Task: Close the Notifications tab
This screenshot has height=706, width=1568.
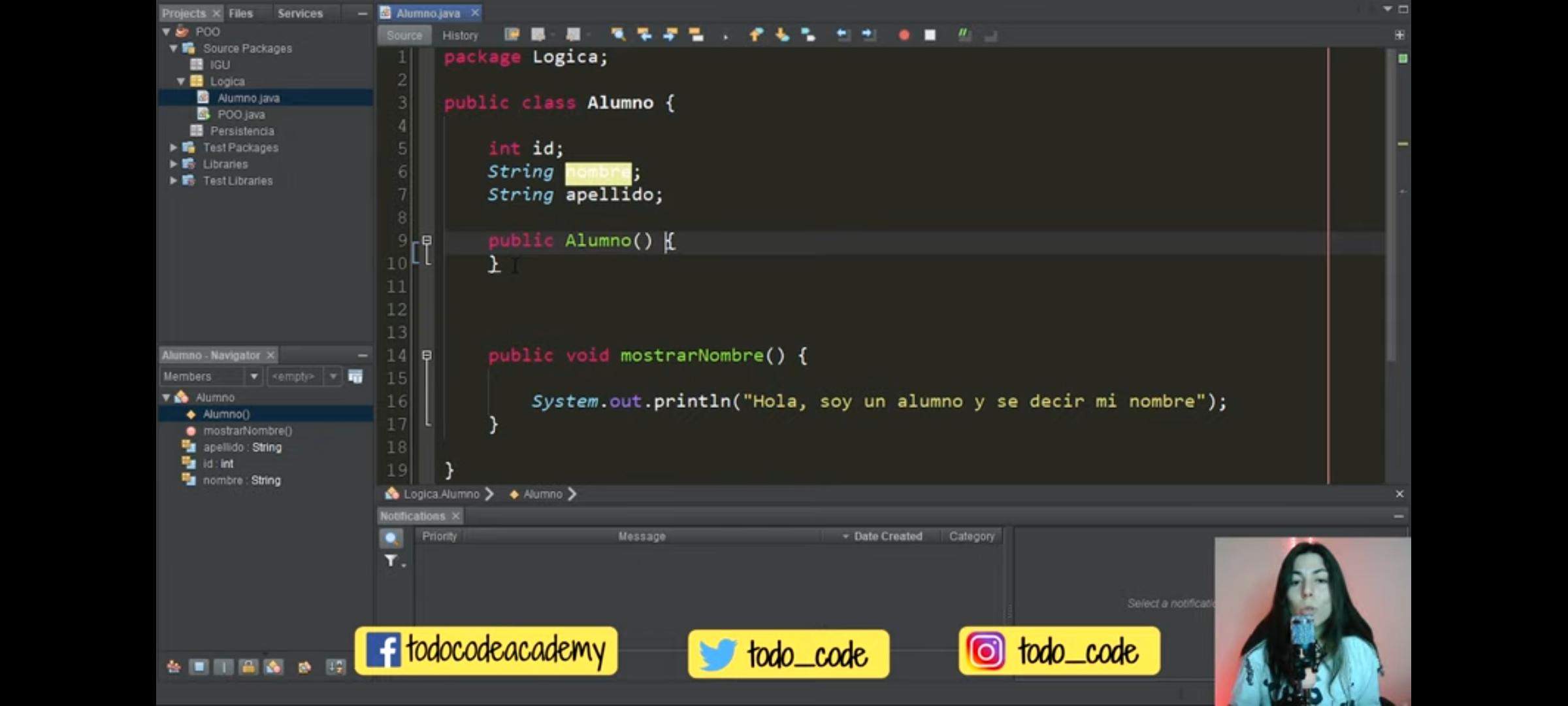Action: pyautogui.click(x=456, y=516)
